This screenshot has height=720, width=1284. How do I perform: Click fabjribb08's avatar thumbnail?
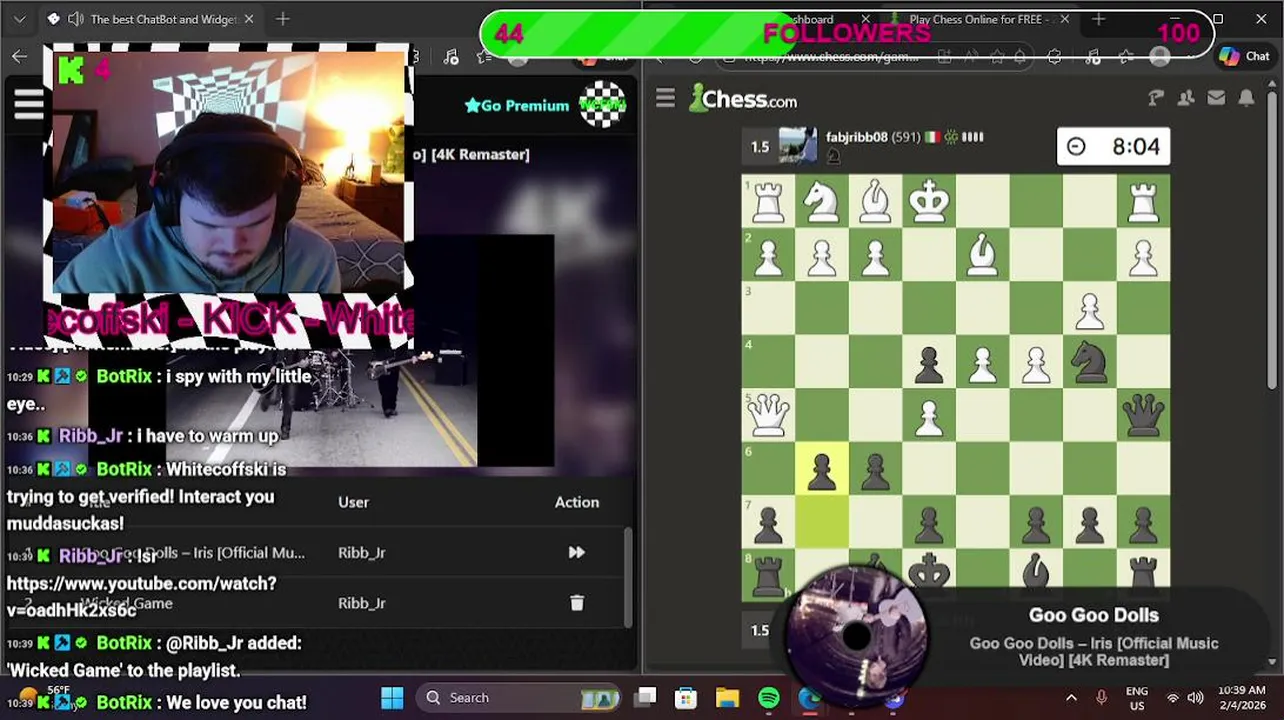point(798,146)
